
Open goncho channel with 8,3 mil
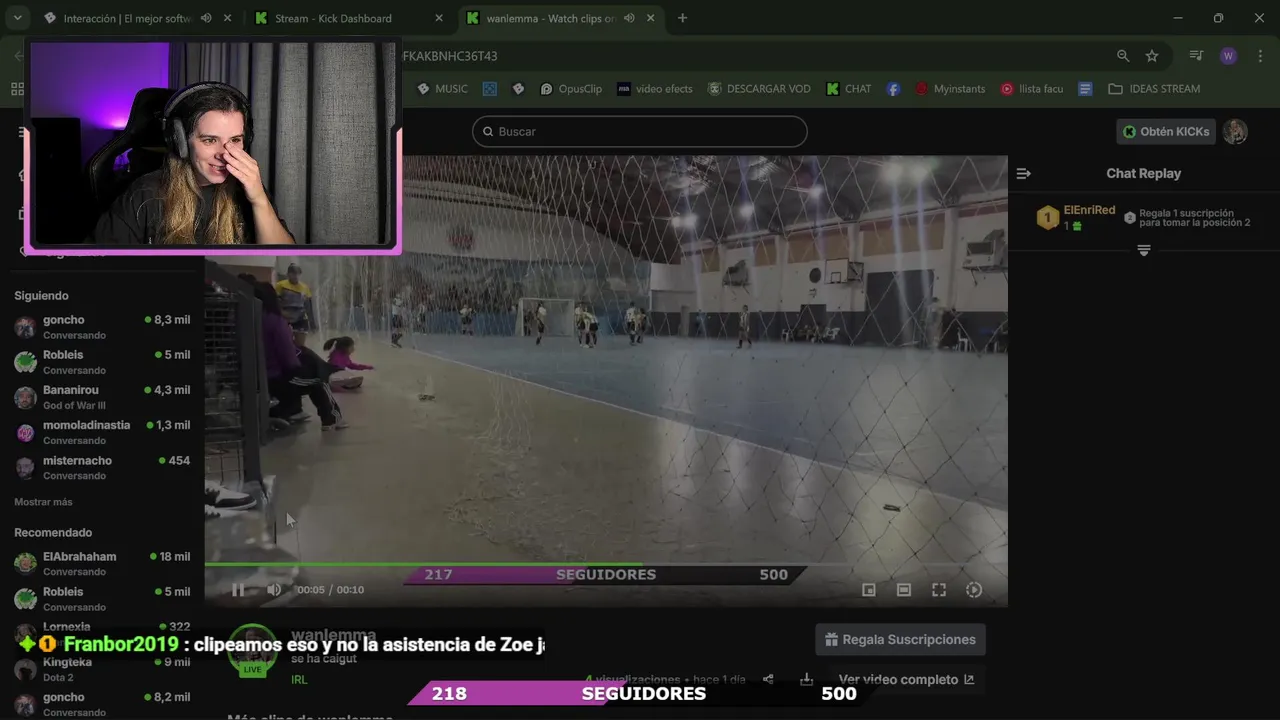tap(102, 327)
